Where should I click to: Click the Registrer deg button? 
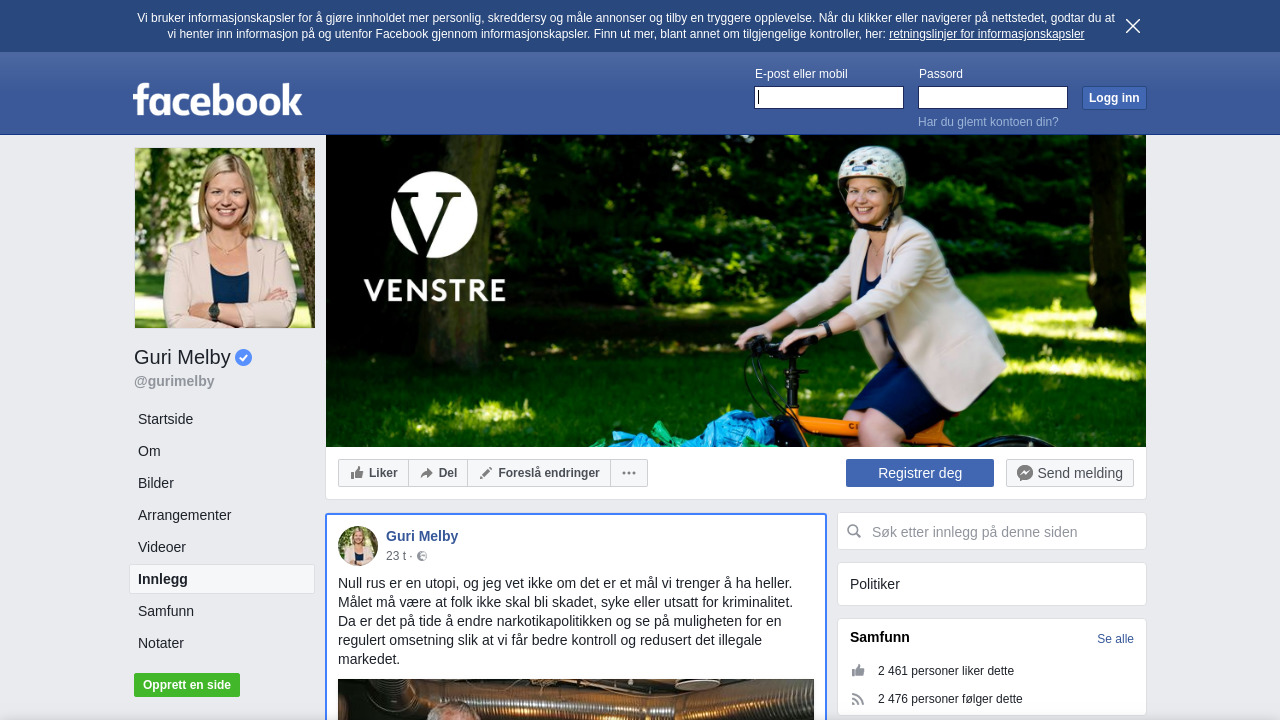pyautogui.click(x=920, y=473)
